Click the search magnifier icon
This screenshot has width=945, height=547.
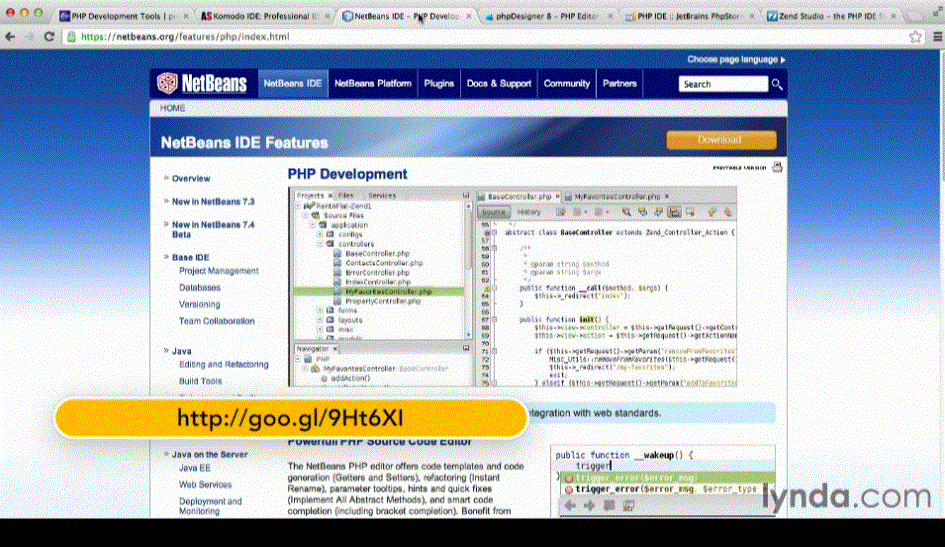click(x=777, y=84)
